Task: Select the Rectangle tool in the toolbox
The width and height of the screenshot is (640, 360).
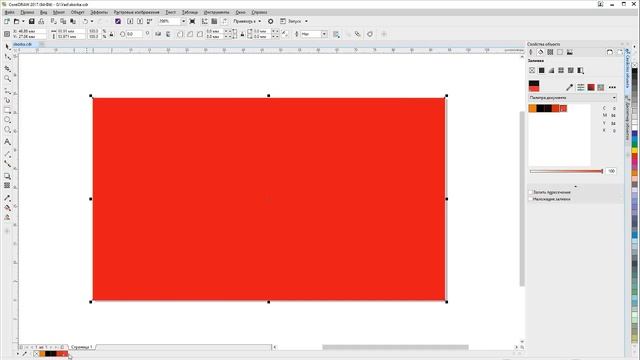Action: (x=7, y=110)
